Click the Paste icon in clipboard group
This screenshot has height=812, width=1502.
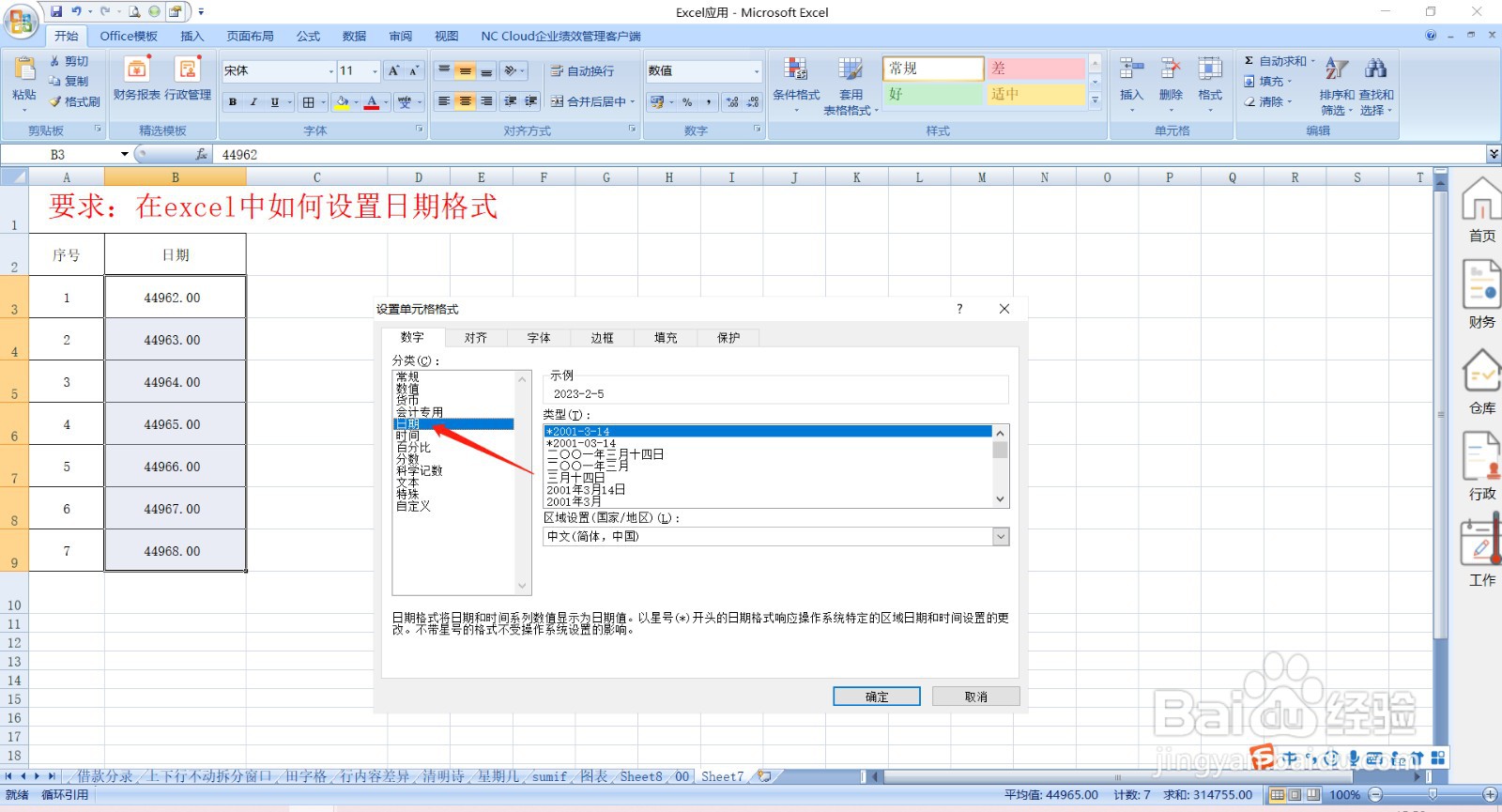coord(23,70)
